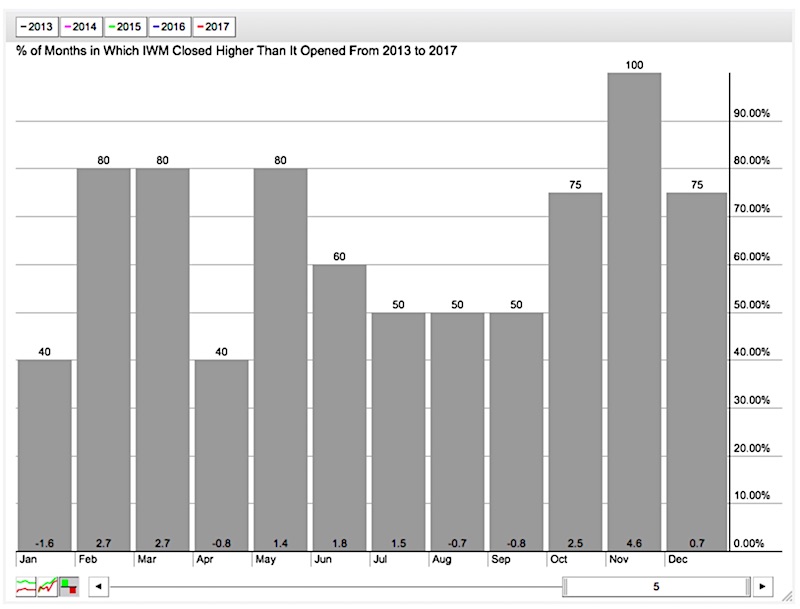Switch to separate lines chart mode icon
Image resolution: width=800 pixels, height=609 pixels.
26,587
